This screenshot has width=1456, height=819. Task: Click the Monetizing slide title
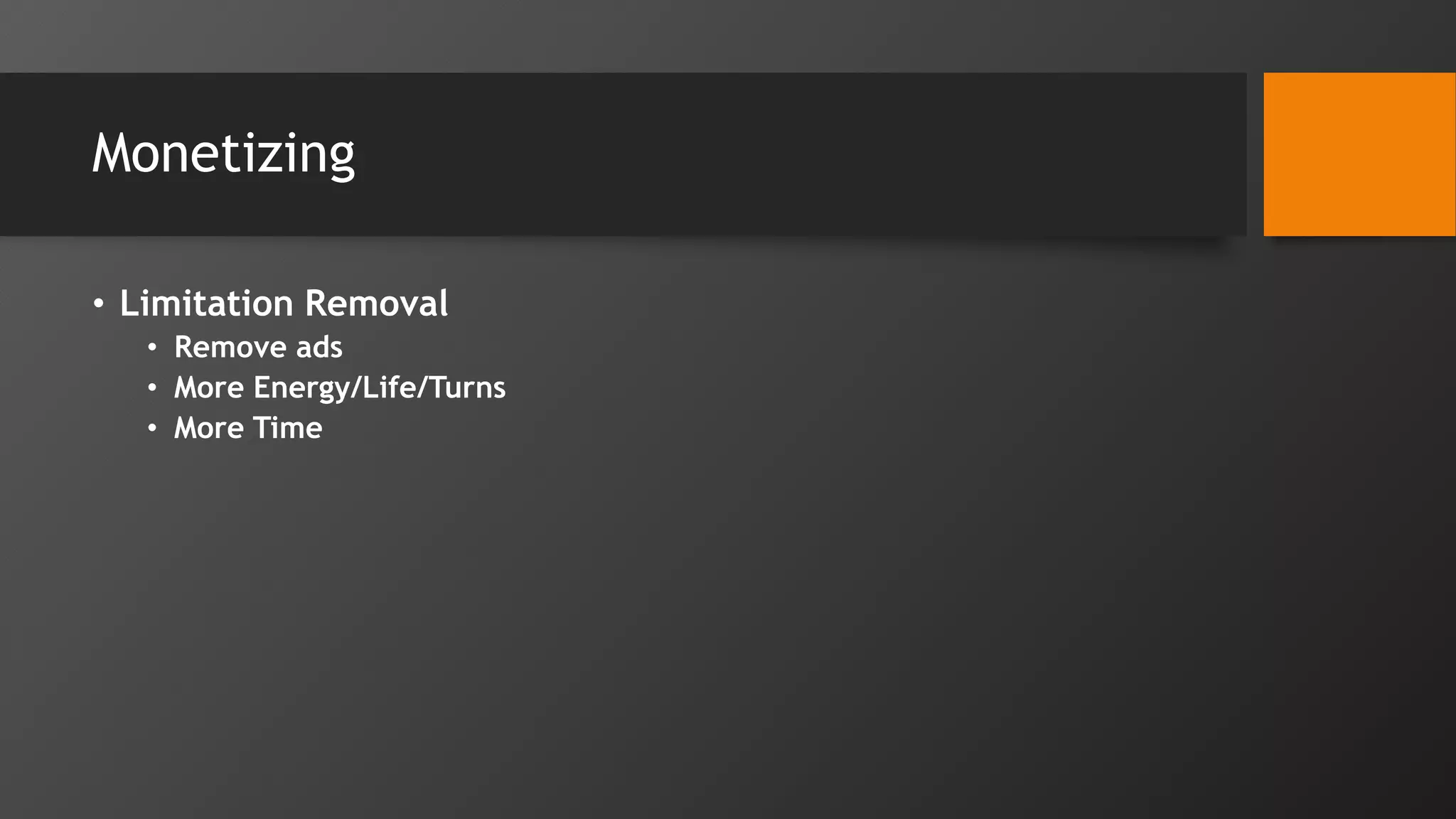click(223, 154)
